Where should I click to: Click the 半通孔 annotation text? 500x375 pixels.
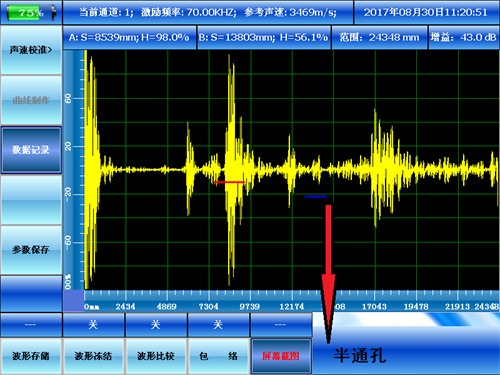click(x=360, y=356)
